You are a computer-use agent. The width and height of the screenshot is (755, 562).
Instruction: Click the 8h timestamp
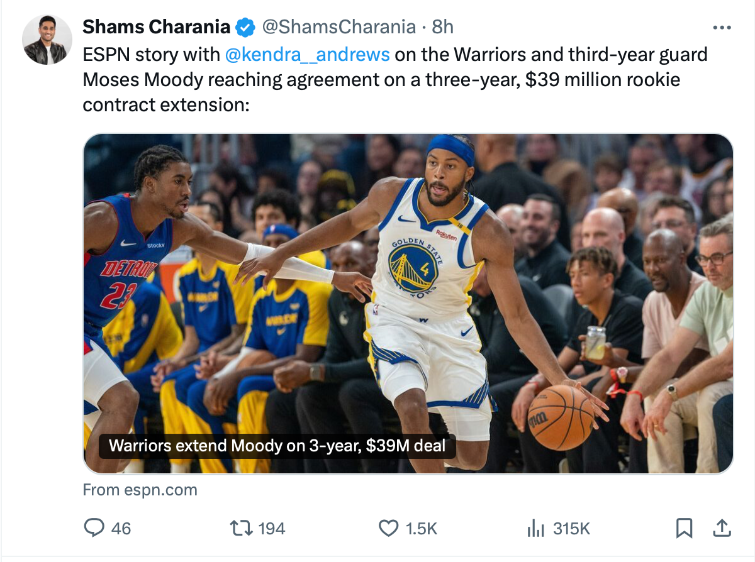point(443,27)
